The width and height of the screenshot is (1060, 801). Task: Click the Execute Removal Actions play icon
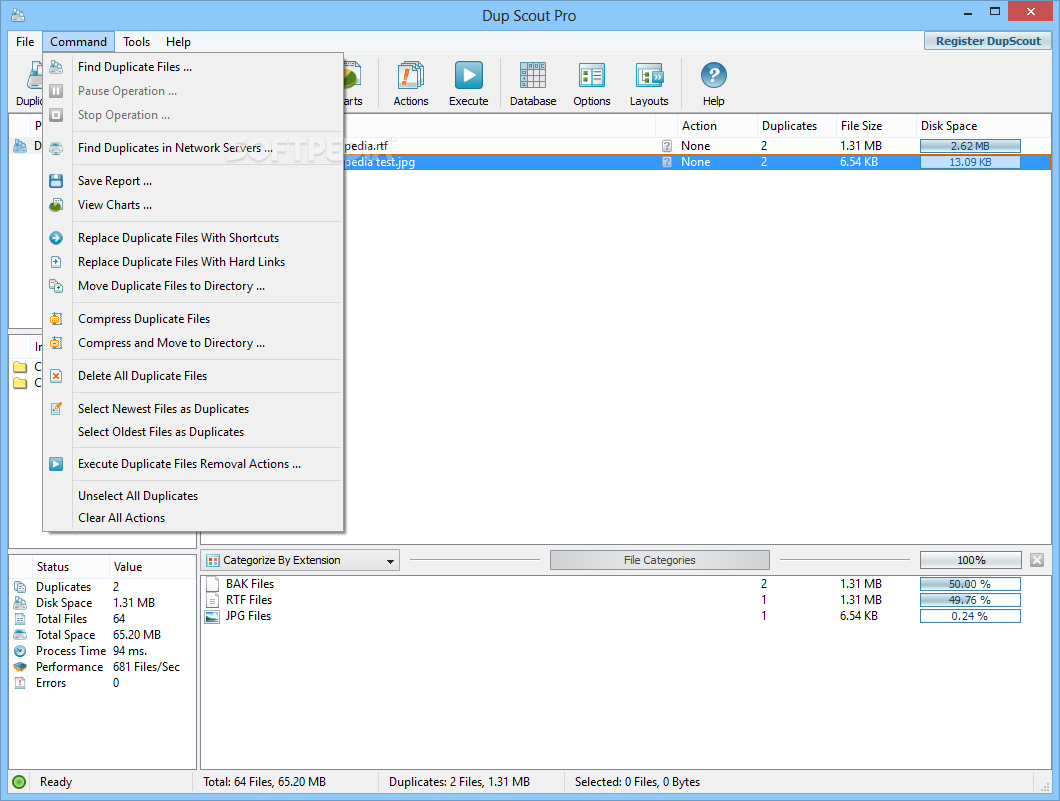coord(56,464)
